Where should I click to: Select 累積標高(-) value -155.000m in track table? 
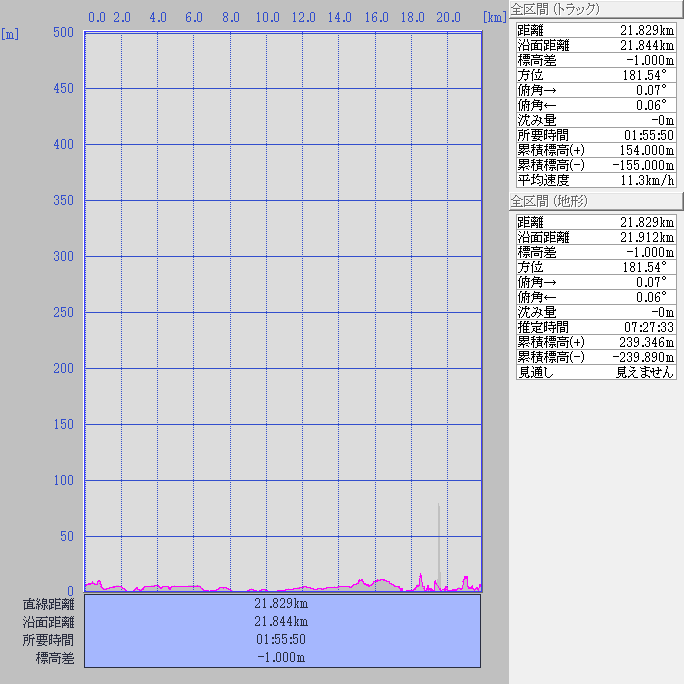643,165
